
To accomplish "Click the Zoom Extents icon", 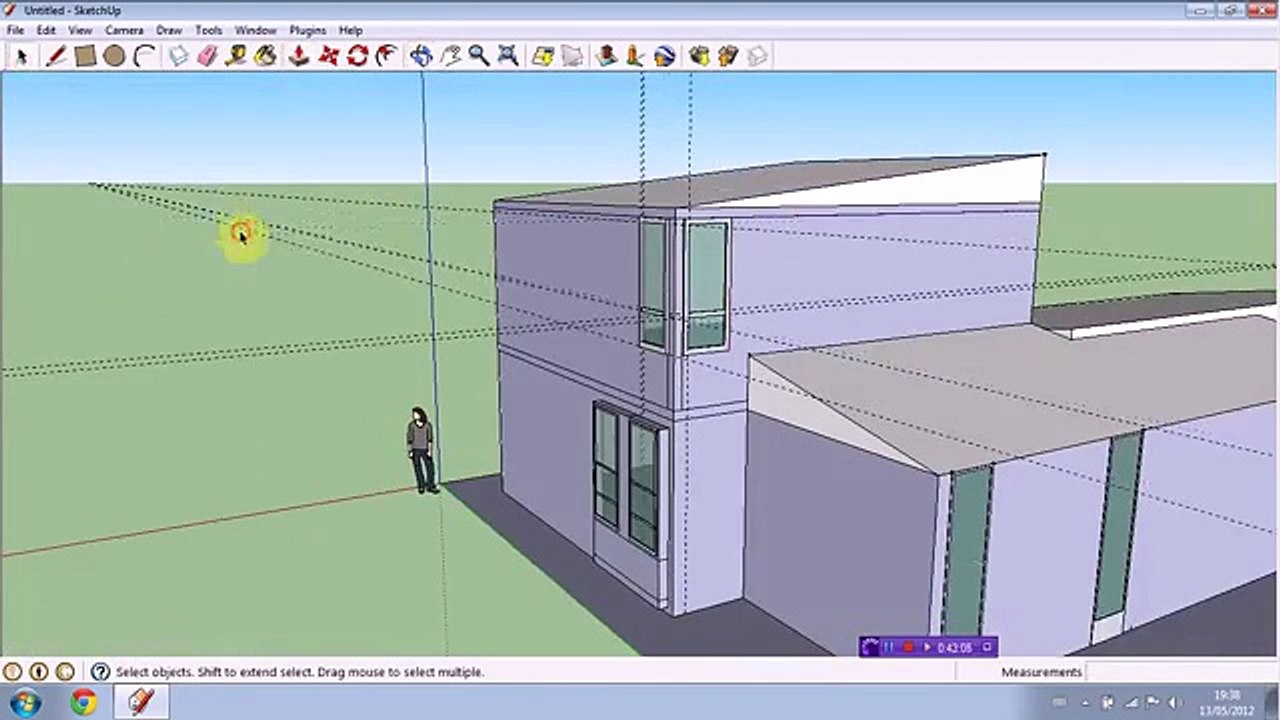I will pyautogui.click(x=508, y=56).
